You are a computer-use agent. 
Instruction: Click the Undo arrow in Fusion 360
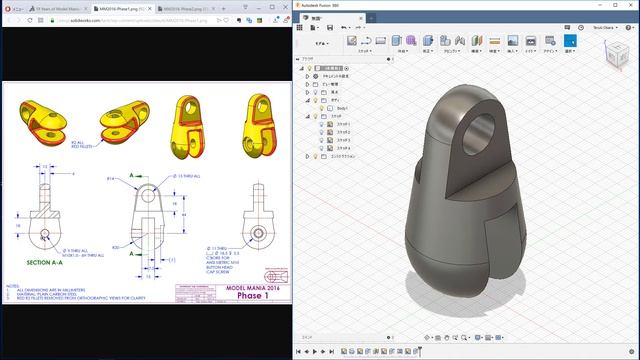[344, 27]
